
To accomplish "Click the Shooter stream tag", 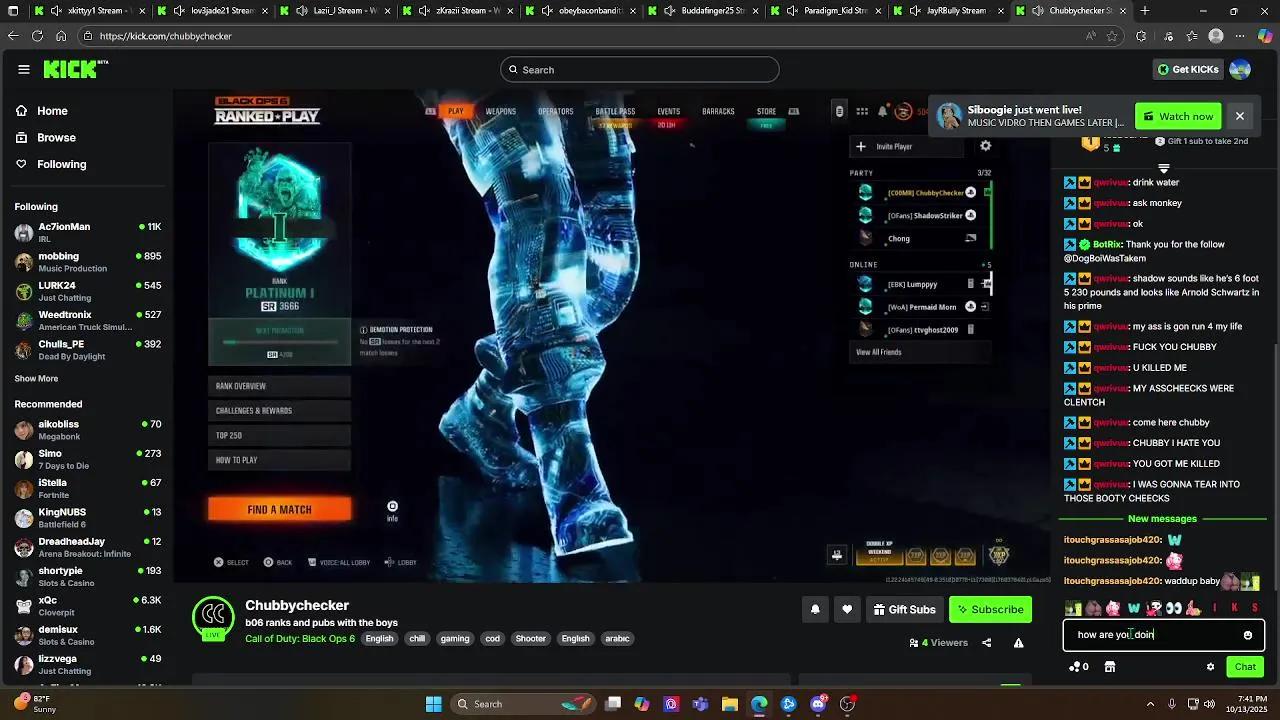I will pyautogui.click(x=530, y=639).
